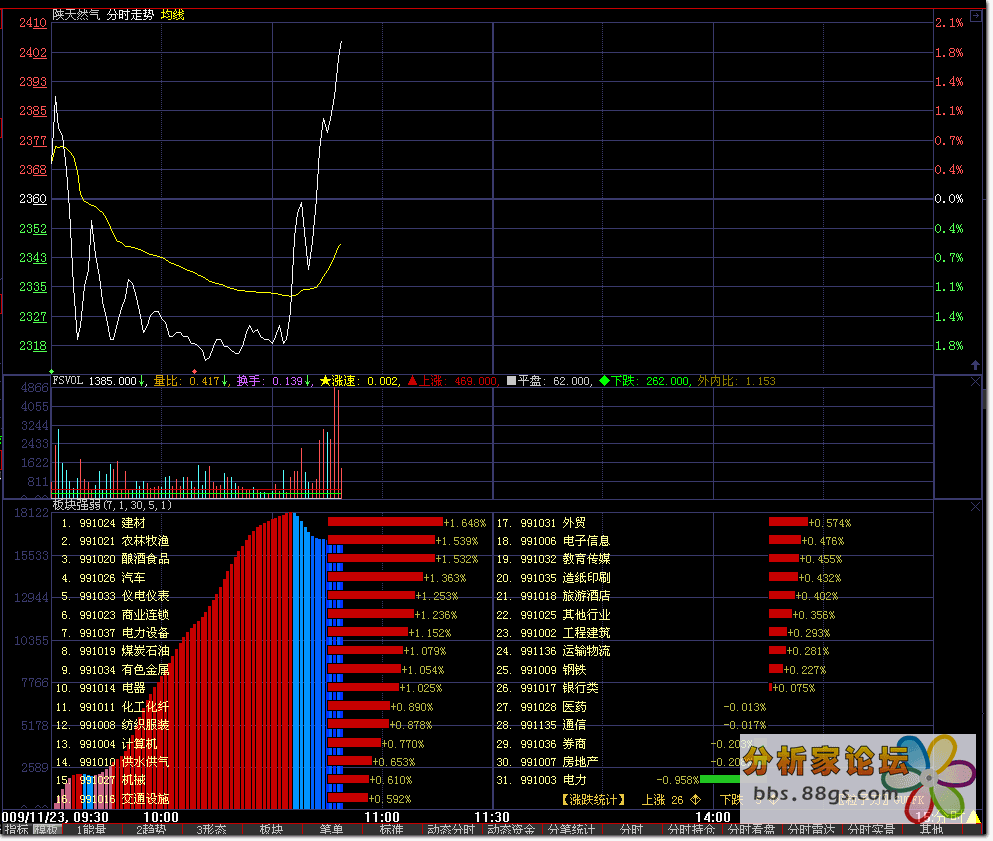This screenshot has height=841, width=993.
Task: Click the green diamond marker under price chart
Action: [x=52, y=371]
